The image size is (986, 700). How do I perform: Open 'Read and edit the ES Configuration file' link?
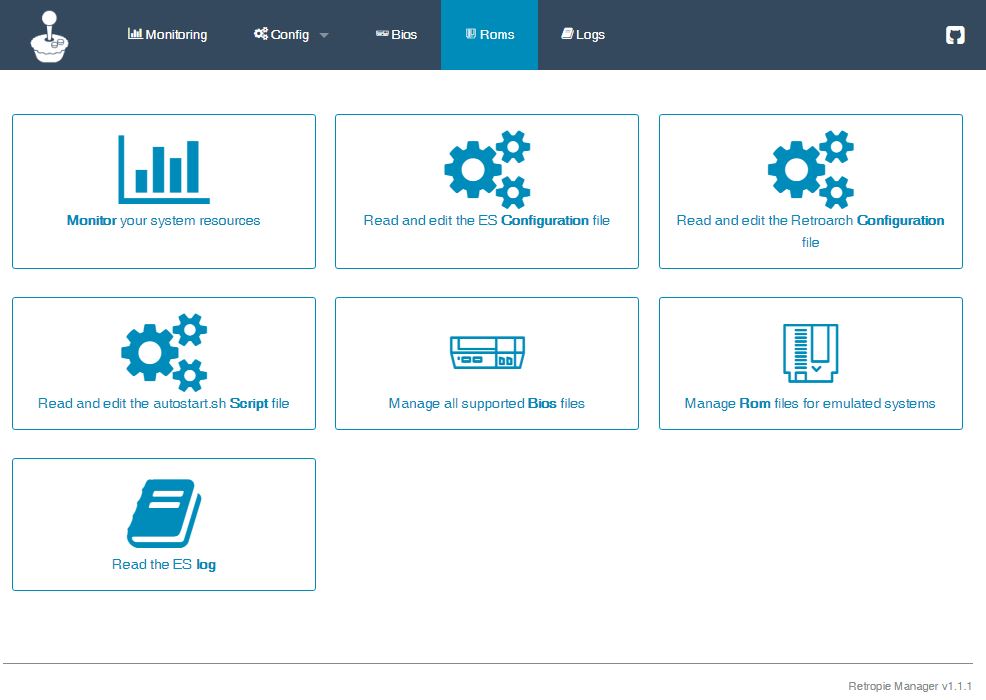487,221
